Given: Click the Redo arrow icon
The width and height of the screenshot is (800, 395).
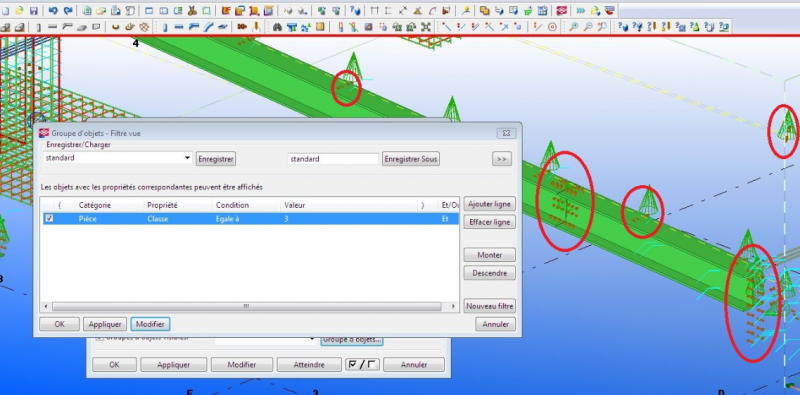Looking at the screenshot, I should click(68, 11).
